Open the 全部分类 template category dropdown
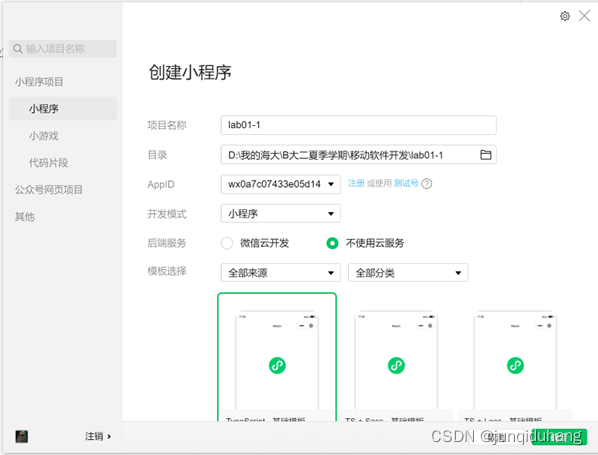The height and width of the screenshot is (455, 598). tap(408, 273)
